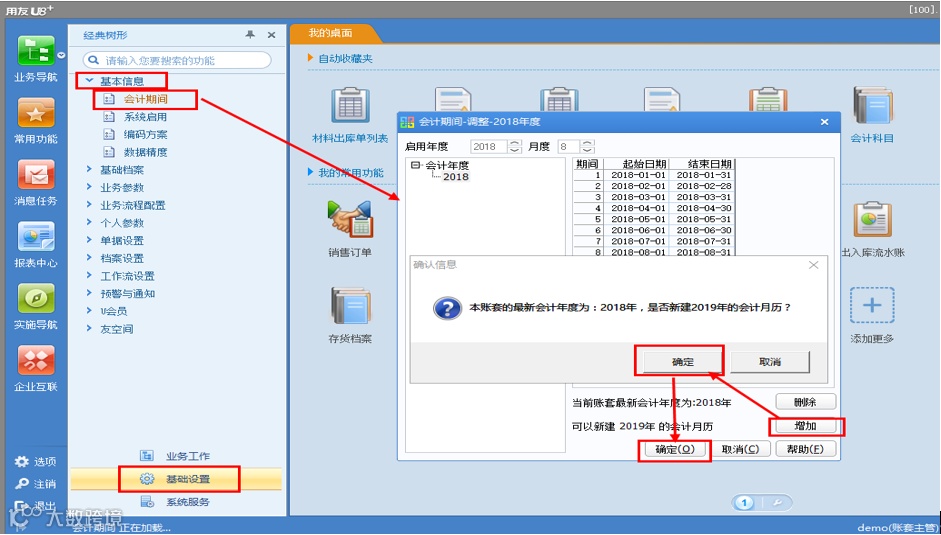The width and height of the screenshot is (941, 535).
Task: Confirm with 确定 in 确认信息 dialog
Action: (683, 361)
